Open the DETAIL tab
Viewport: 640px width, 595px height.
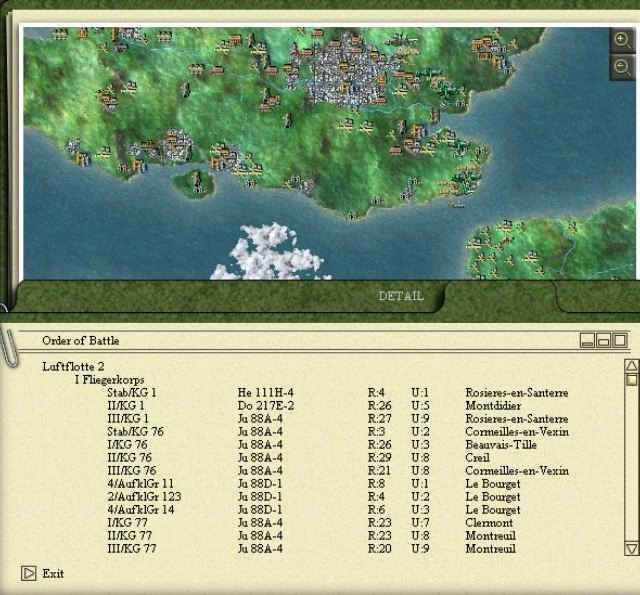(401, 296)
